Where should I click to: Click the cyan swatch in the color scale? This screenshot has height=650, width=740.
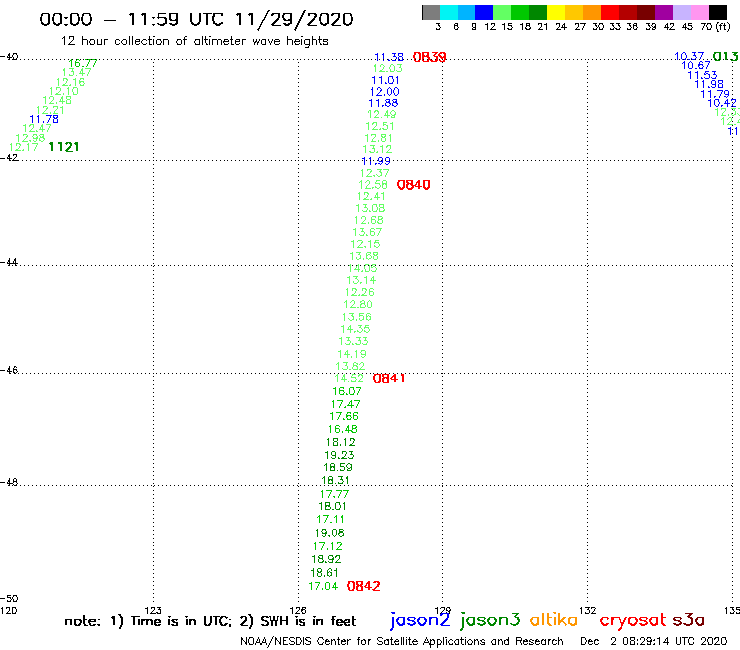click(x=449, y=12)
